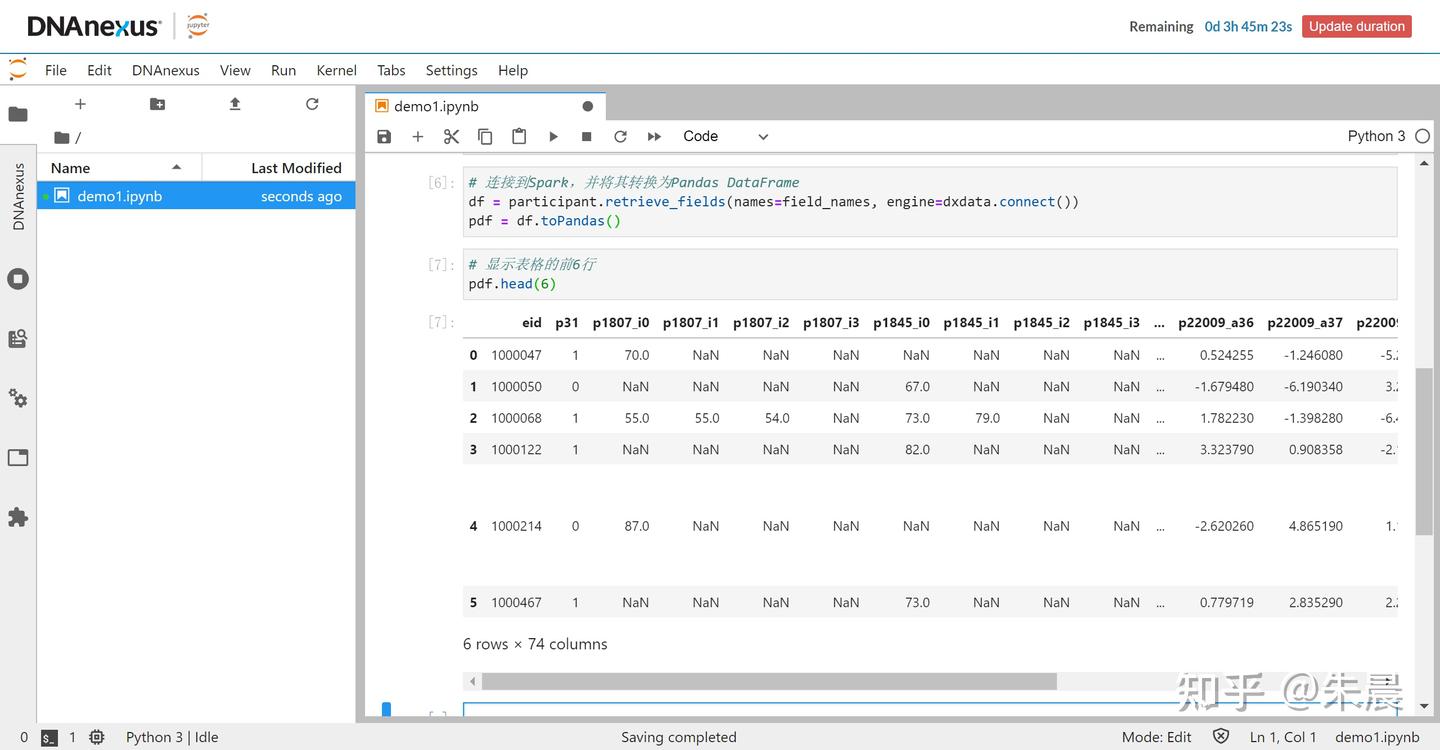Open the Kernel menu
Image resolution: width=1440 pixels, height=750 pixels.
point(336,70)
